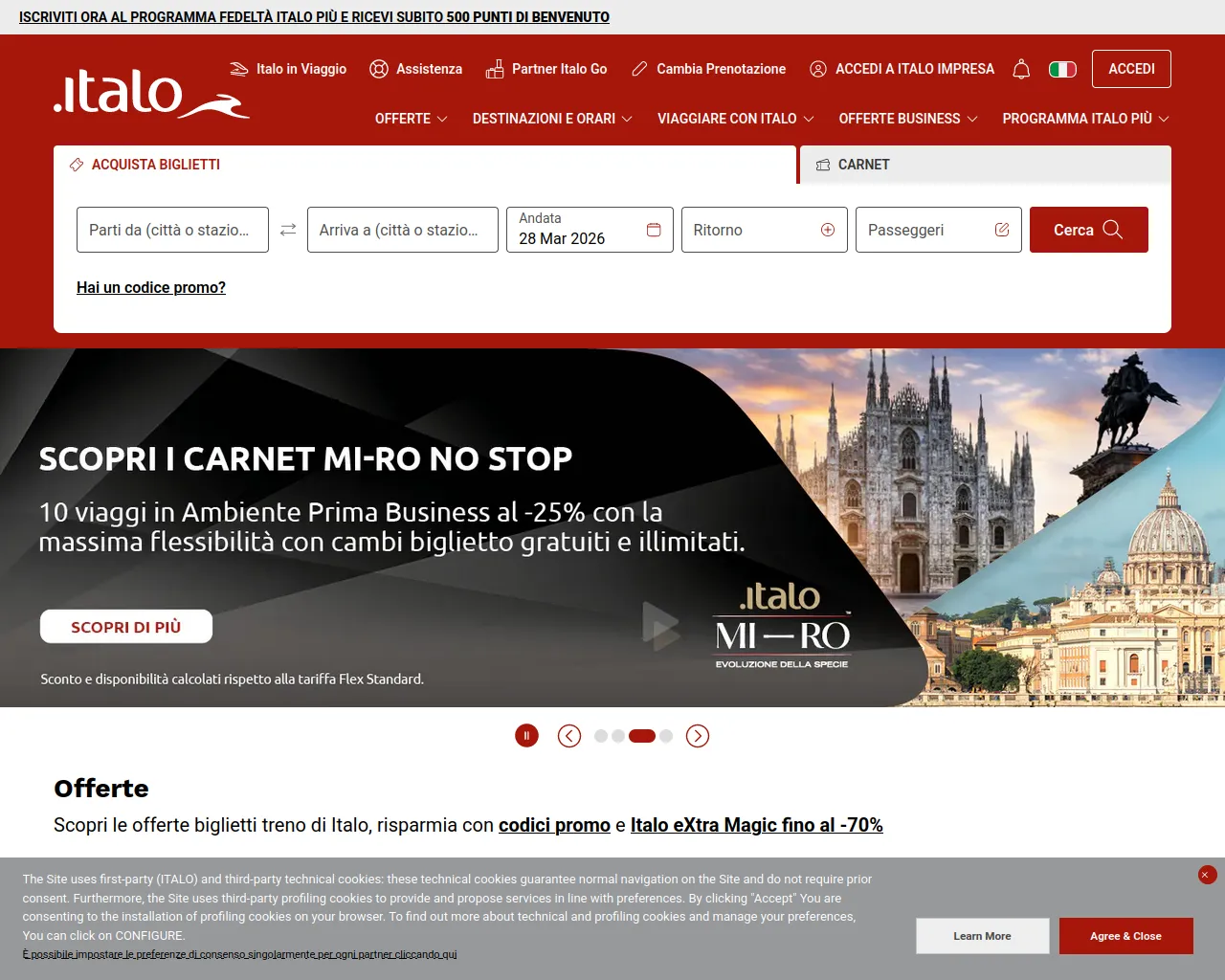Open the Passeggeri selector

click(x=939, y=230)
